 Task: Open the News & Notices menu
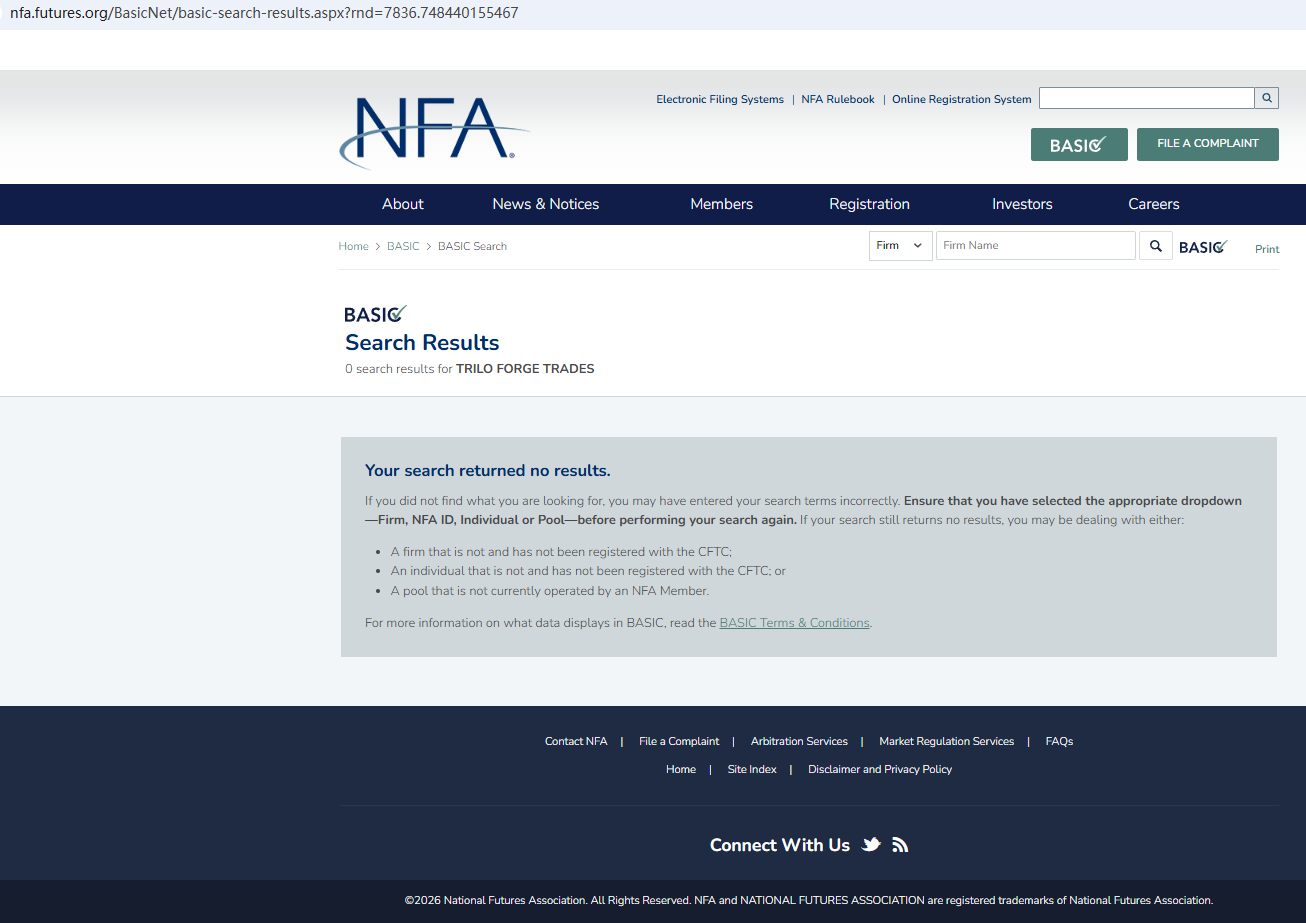546,204
